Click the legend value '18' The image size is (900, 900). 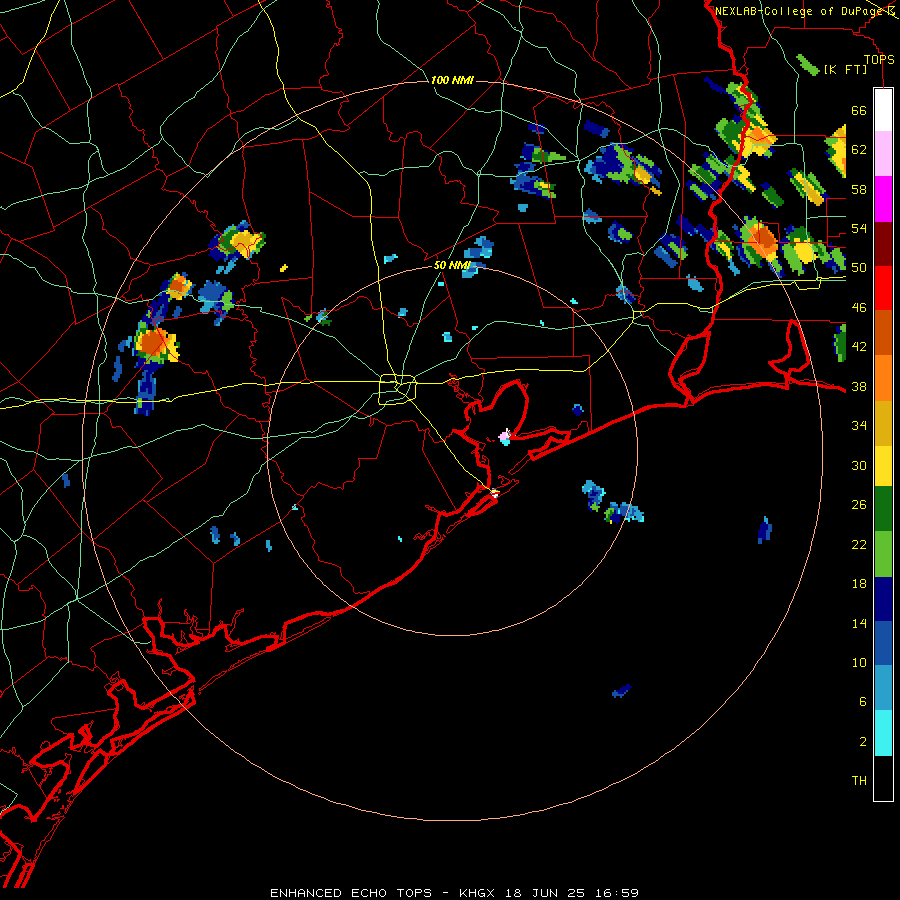[x=859, y=584]
